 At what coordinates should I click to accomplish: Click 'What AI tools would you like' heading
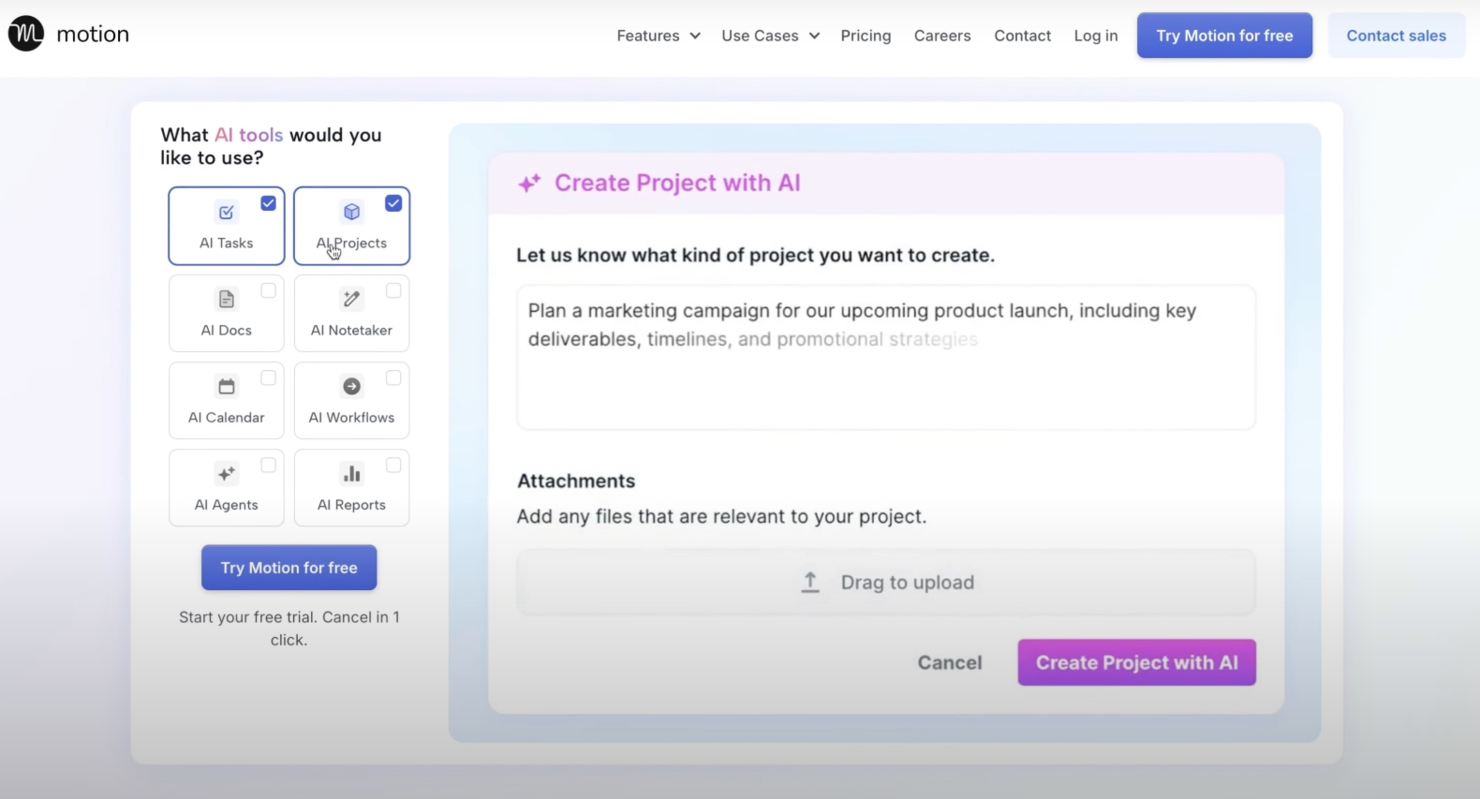coord(271,146)
